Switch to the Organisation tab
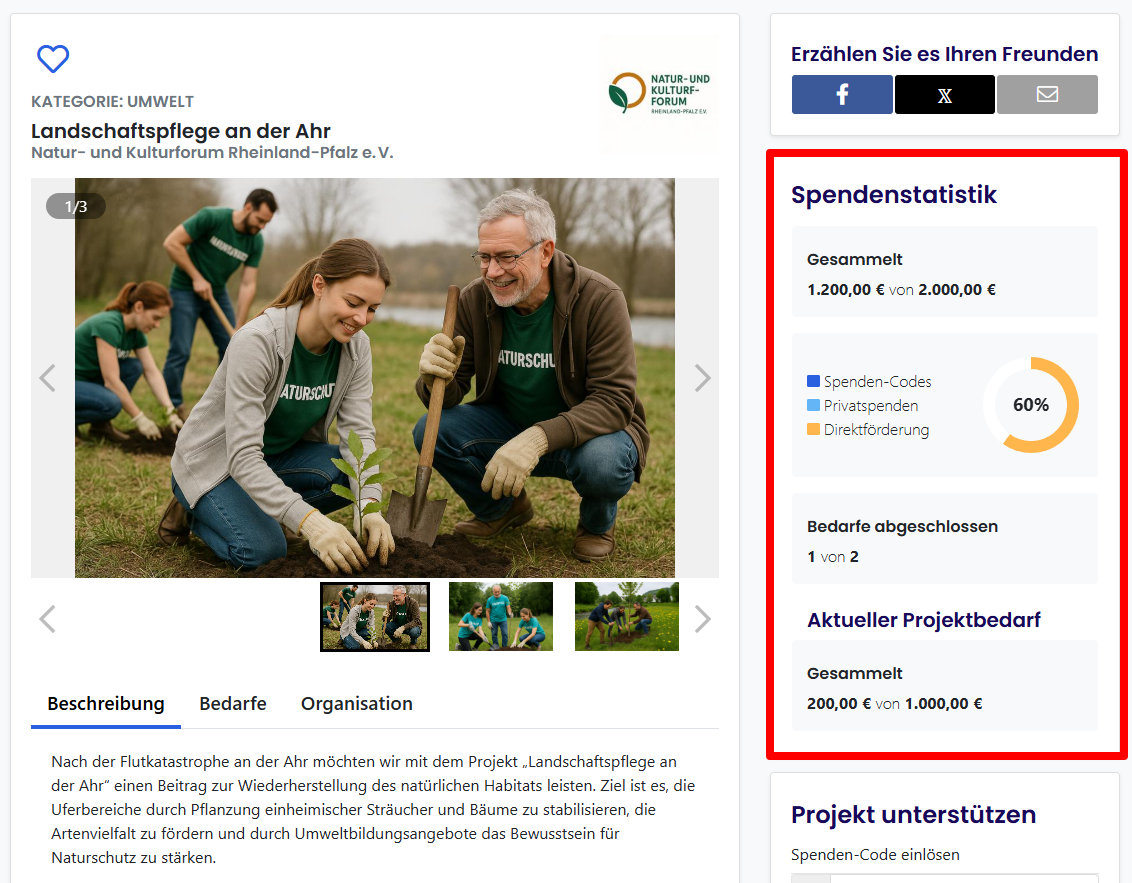This screenshot has height=883, width=1132. (357, 703)
